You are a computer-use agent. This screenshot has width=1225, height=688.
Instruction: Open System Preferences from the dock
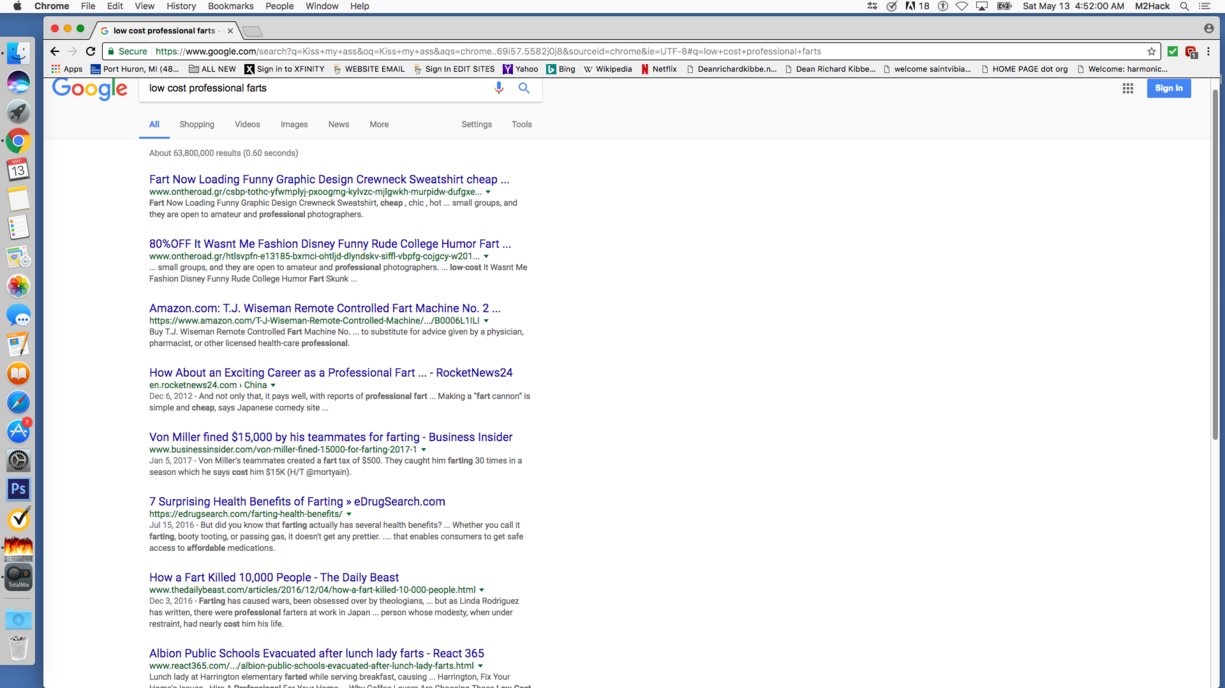[x=18, y=460]
